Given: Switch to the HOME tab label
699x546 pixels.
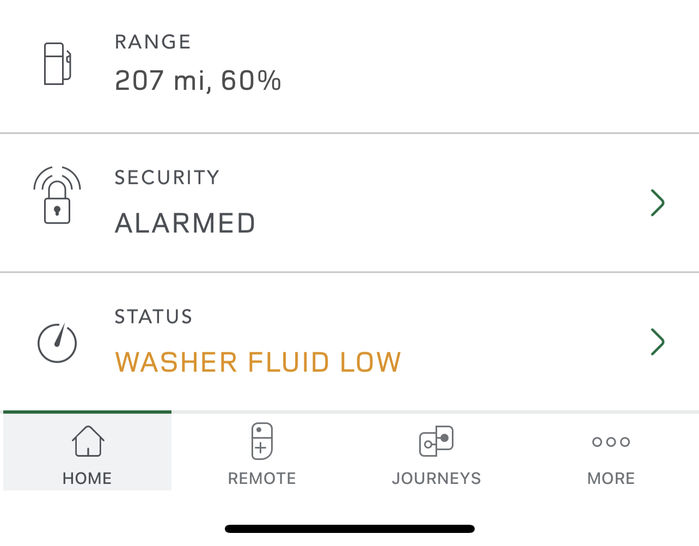Looking at the screenshot, I should click(x=87, y=478).
